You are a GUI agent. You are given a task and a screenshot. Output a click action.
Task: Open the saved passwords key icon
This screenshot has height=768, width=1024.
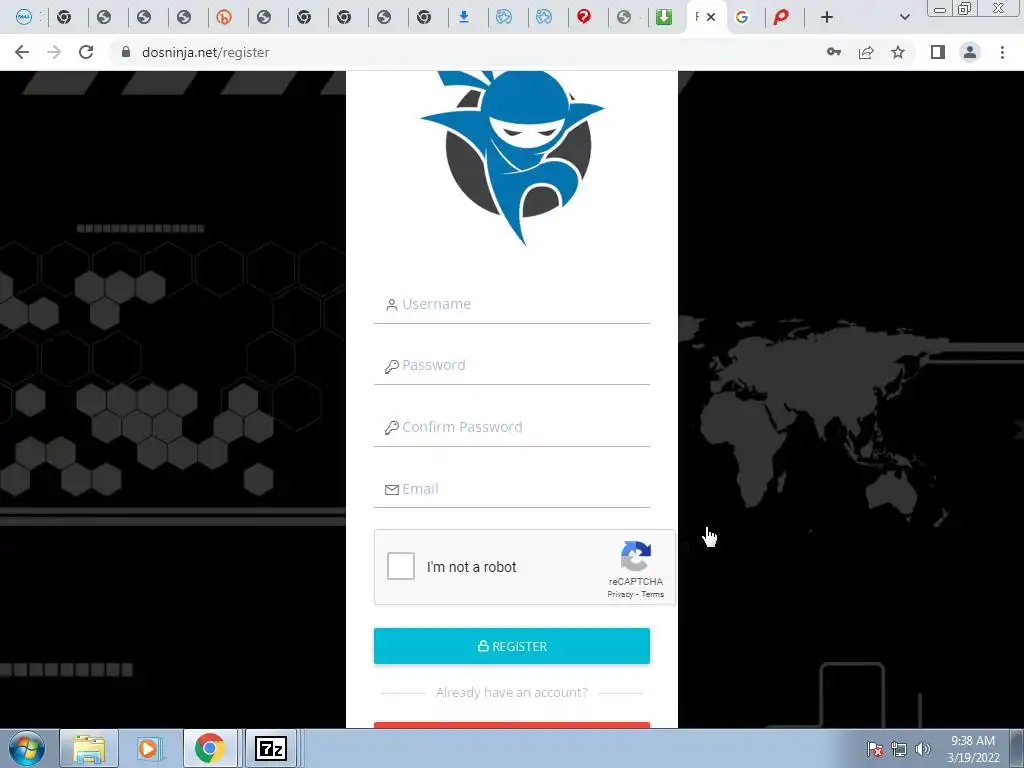(x=834, y=52)
